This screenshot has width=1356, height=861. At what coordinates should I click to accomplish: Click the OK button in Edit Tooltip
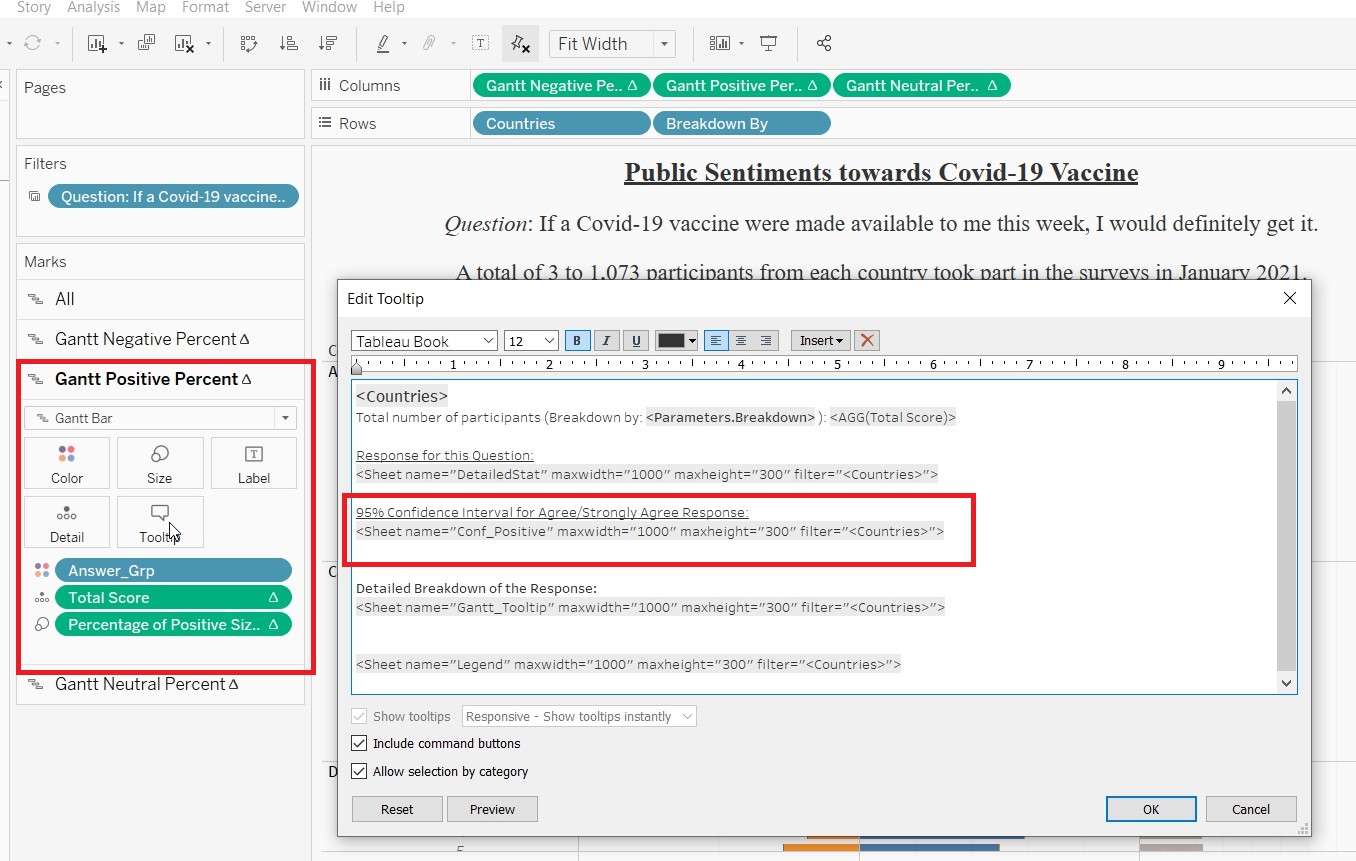pos(1150,809)
